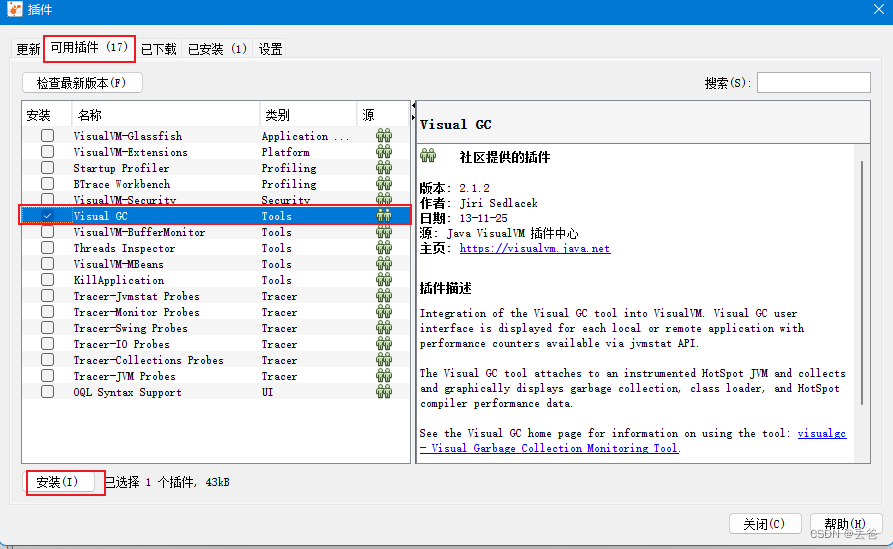The height and width of the screenshot is (549, 893).
Task: Click community source icon for Tracer-IO Probes row
Action: (x=384, y=343)
